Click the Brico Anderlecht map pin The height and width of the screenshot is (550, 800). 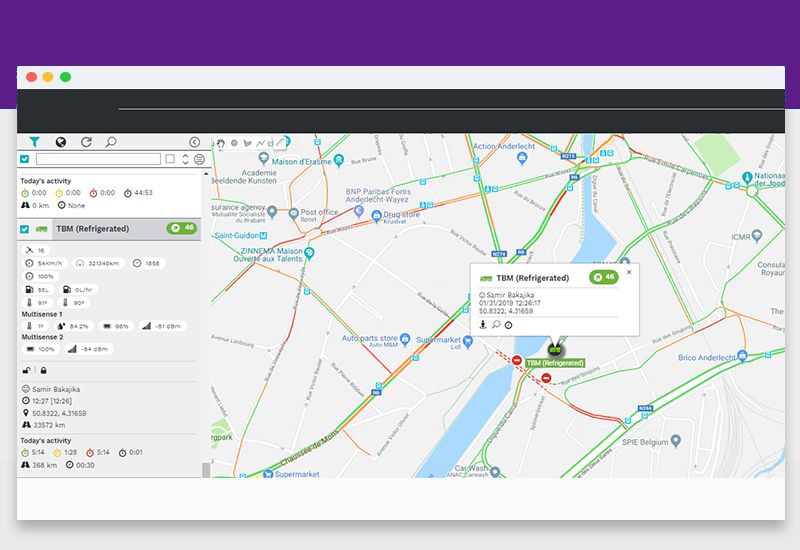742,356
